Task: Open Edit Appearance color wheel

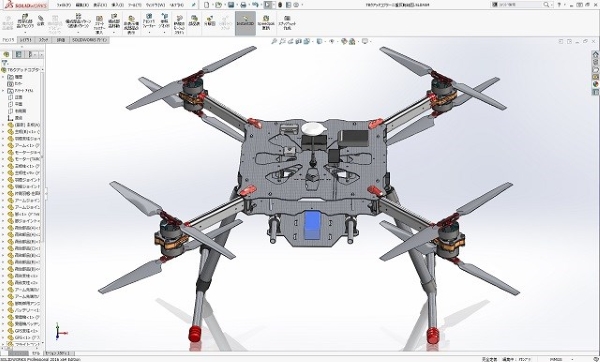Action: (344, 41)
